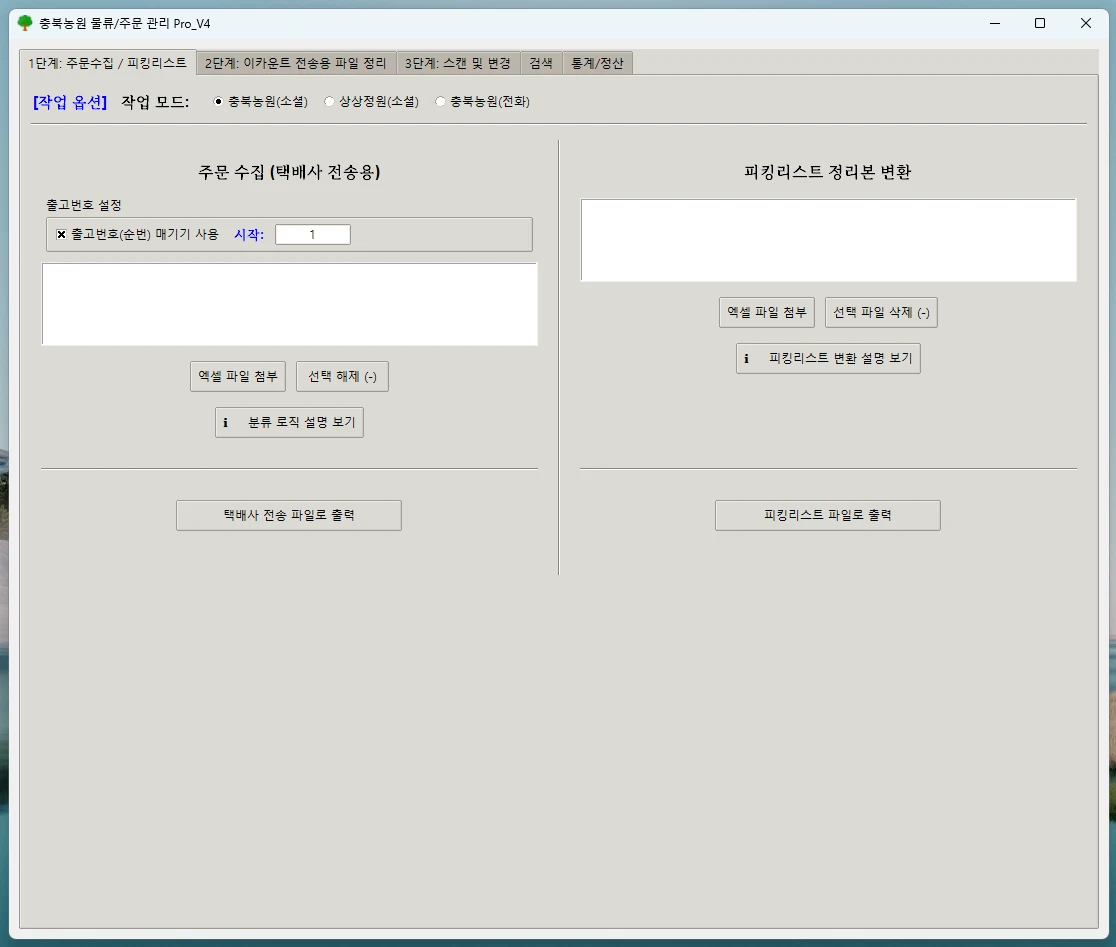Switch to 3단계: 스캔 및 변경 tab

coord(458,63)
